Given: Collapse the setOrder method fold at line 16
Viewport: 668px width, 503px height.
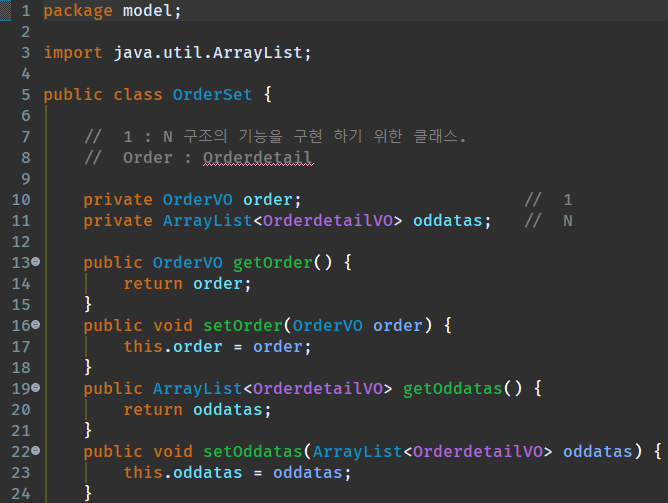Looking at the screenshot, I should [x=36, y=325].
